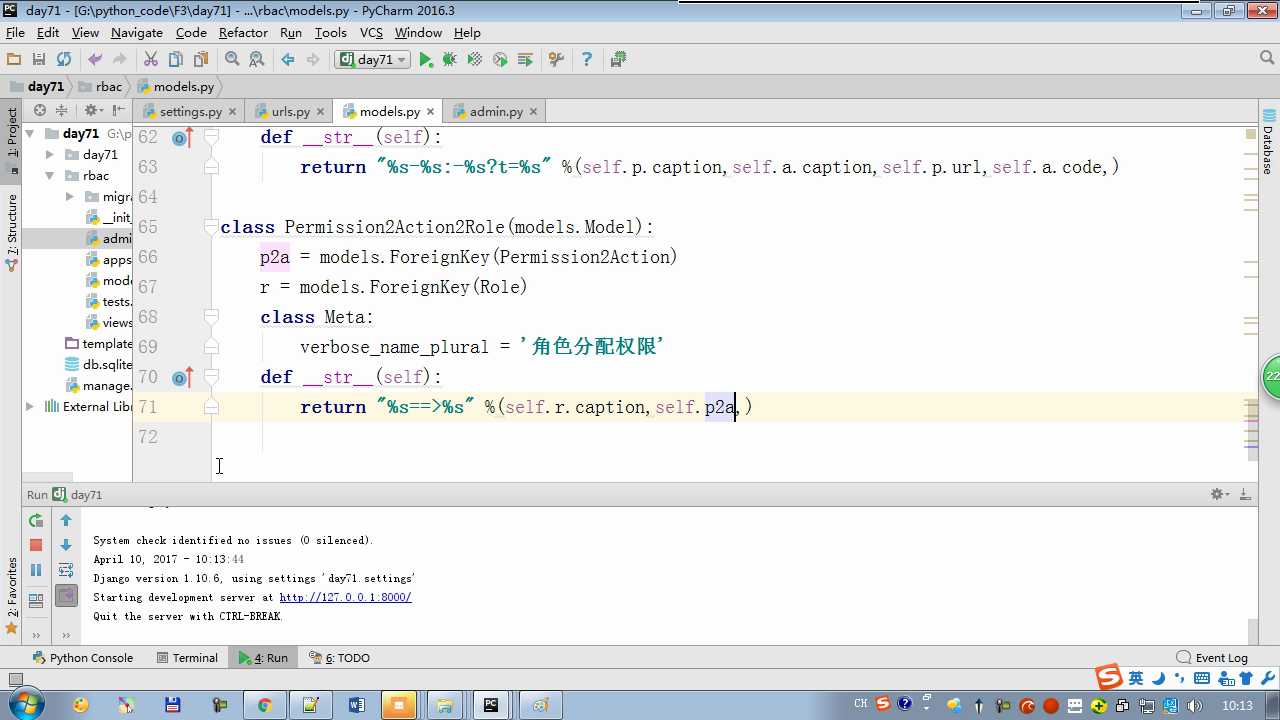
Task: Click the Copy icon in toolbar
Action: tap(176, 60)
